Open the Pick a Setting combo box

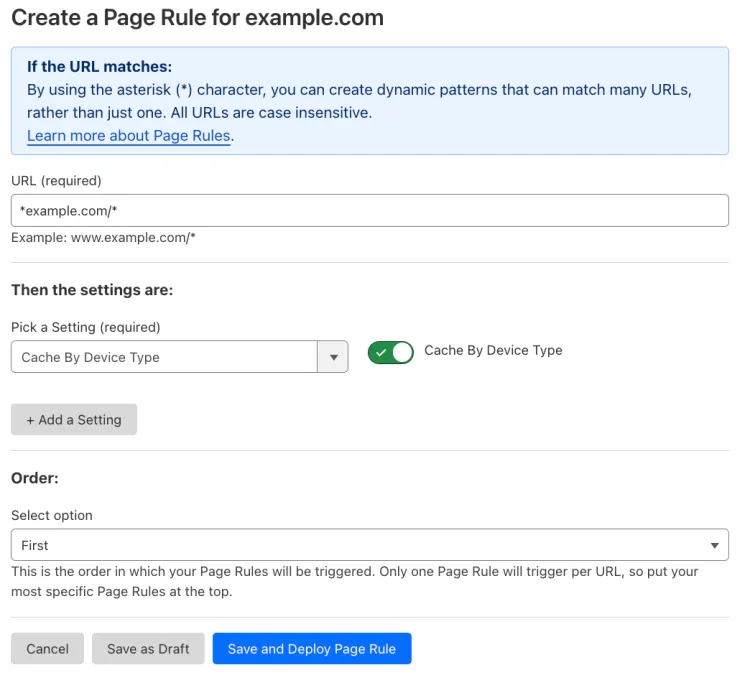165,357
